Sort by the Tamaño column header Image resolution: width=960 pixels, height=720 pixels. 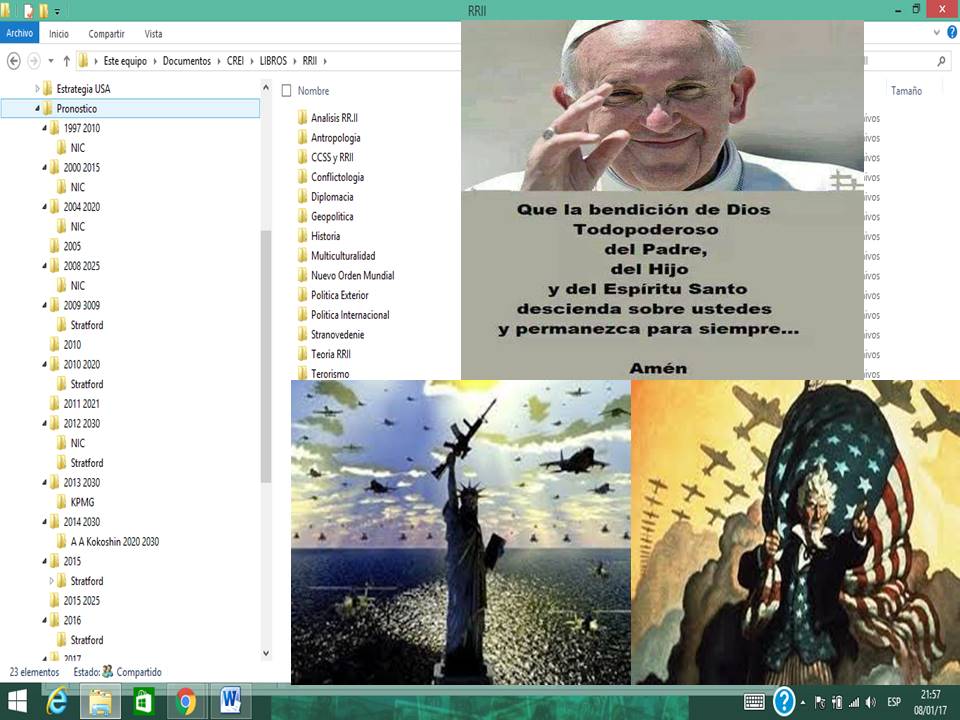906,91
